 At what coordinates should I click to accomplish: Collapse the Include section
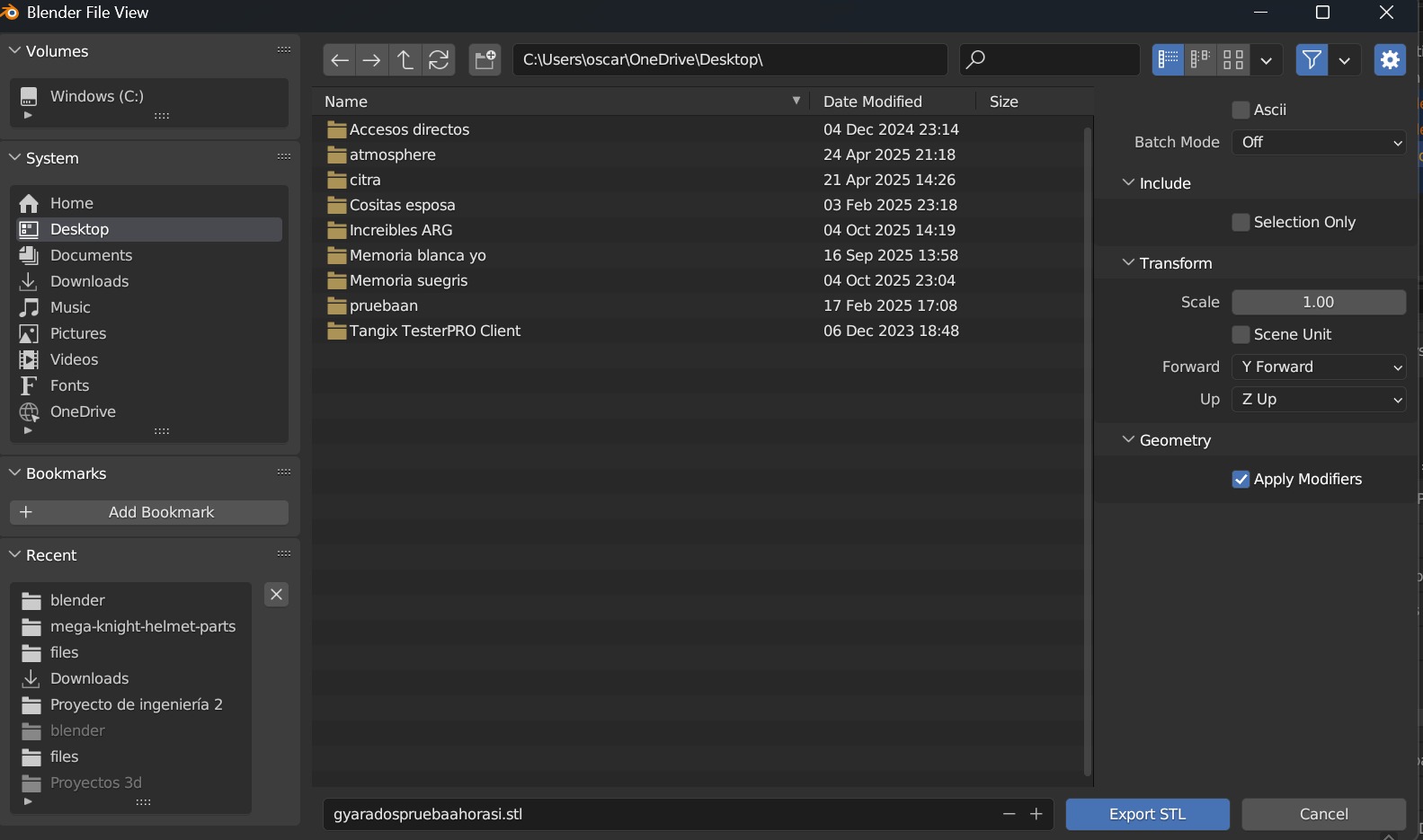click(x=1158, y=183)
